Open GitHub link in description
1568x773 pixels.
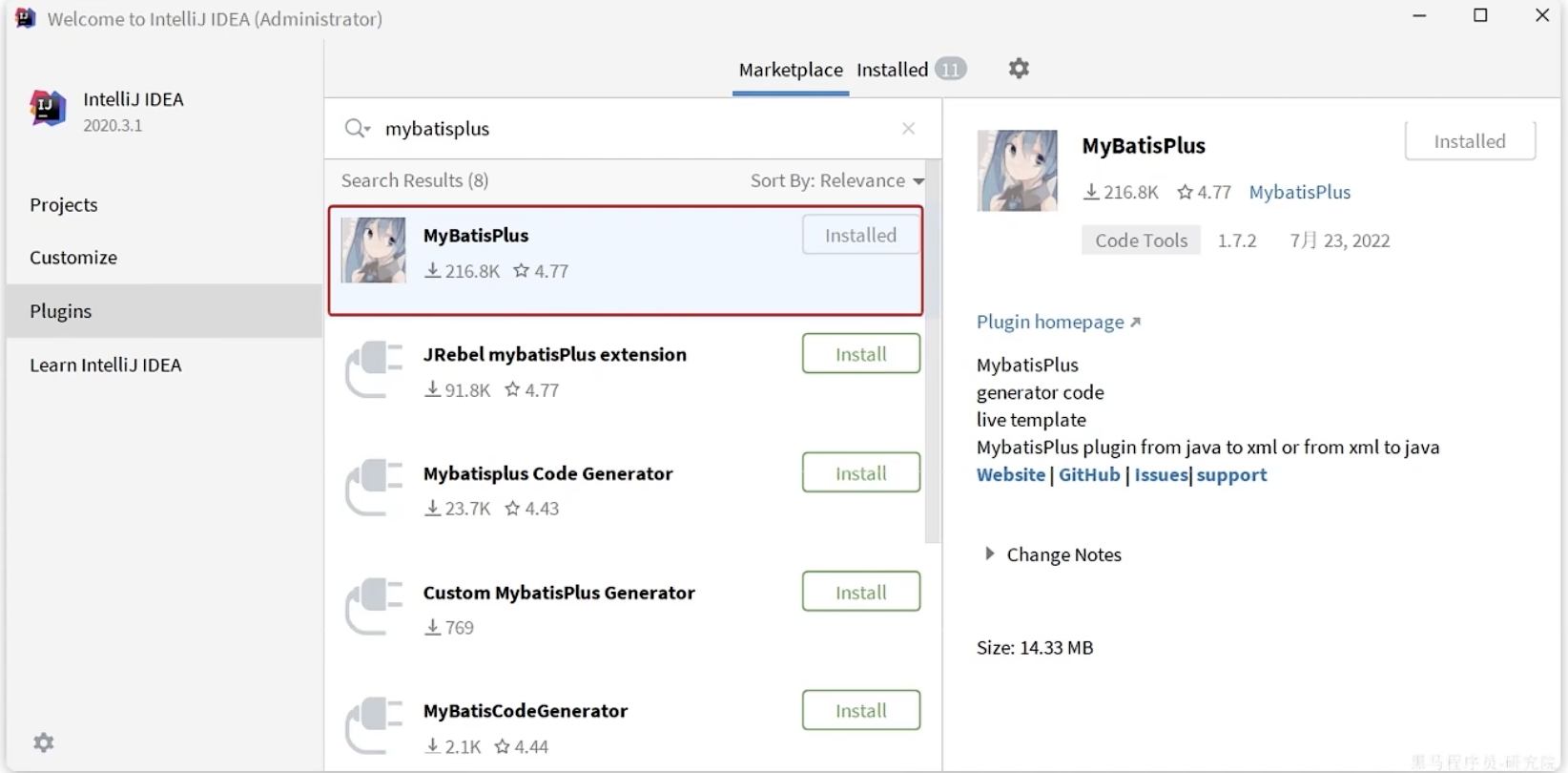tap(1089, 474)
